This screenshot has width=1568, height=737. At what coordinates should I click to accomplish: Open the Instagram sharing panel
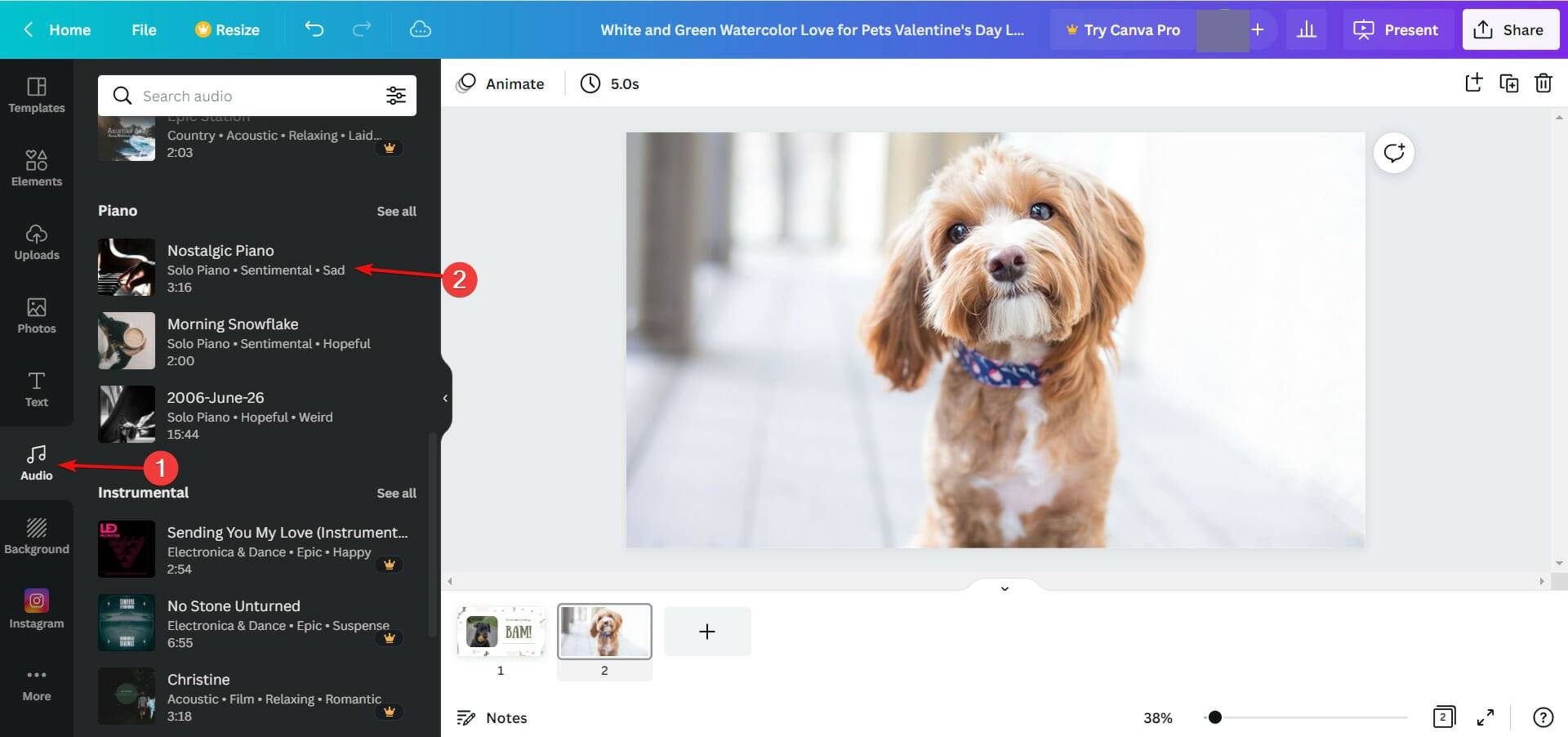pos(36,609)
